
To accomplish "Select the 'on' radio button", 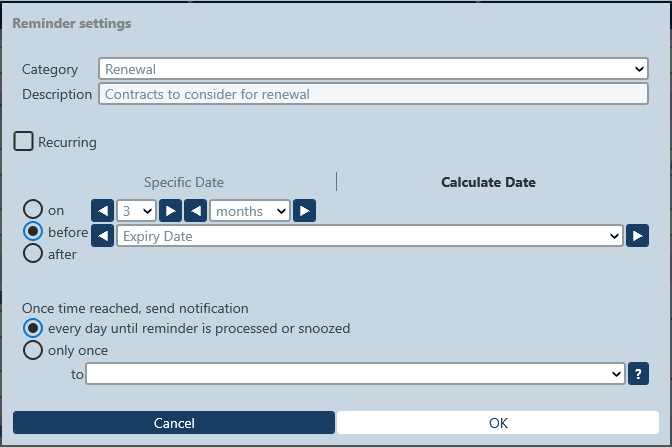I will click(x=33, y=210).
